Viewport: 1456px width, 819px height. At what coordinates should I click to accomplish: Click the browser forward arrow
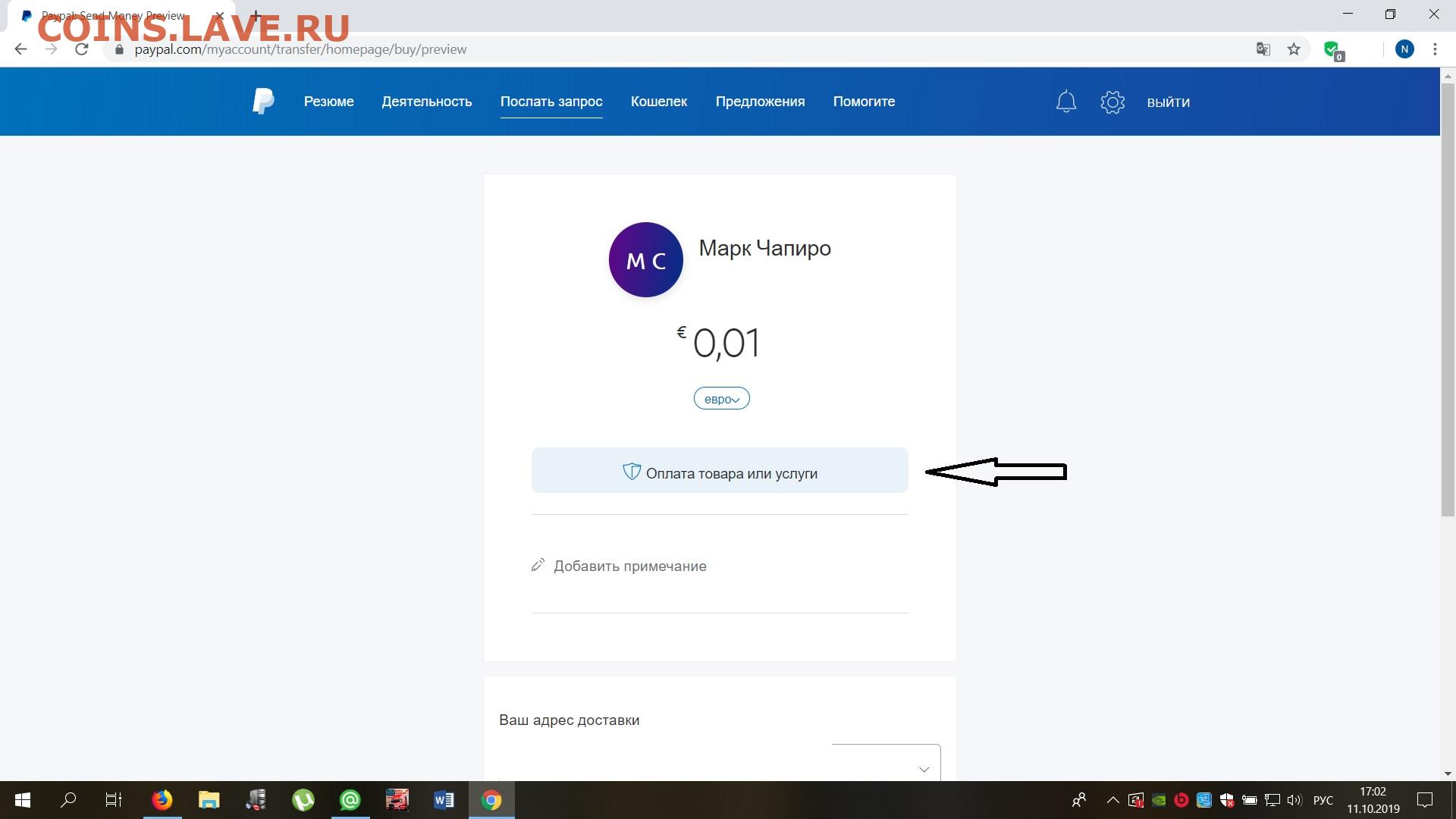51,49
